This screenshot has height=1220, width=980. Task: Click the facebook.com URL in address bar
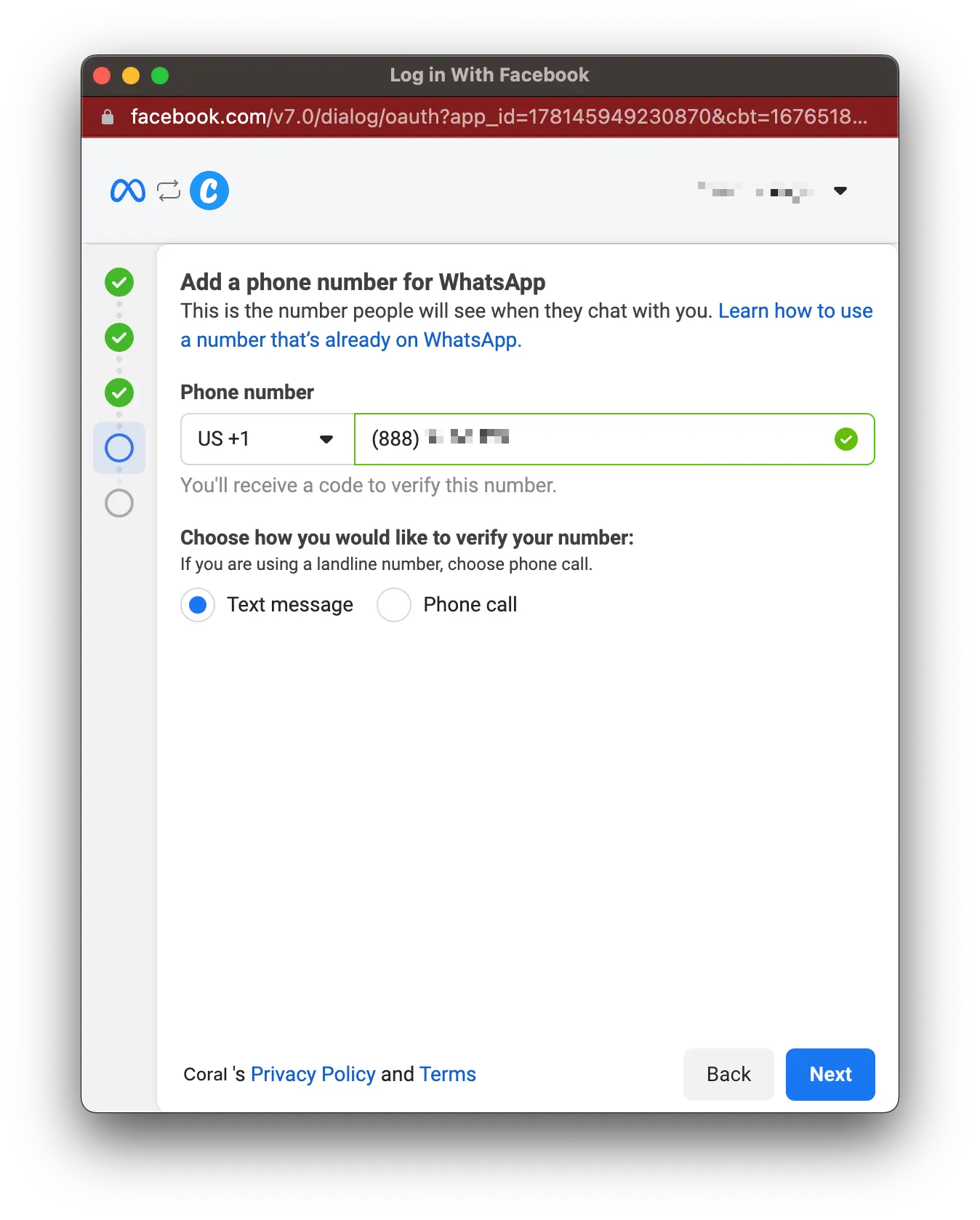point(499,117)
